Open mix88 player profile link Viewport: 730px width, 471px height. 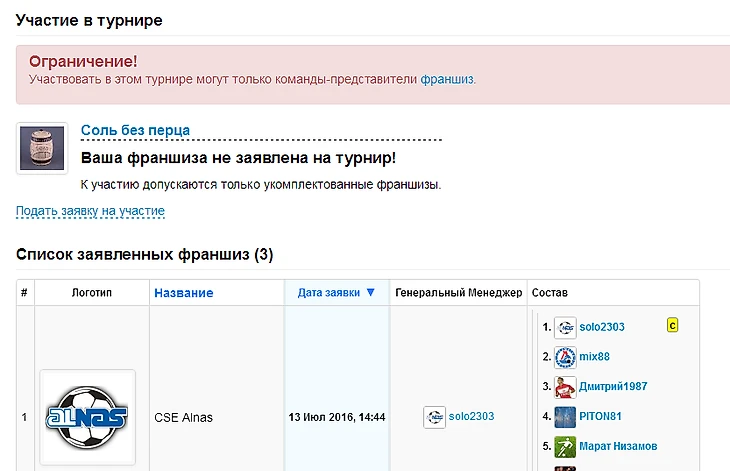click(x=594, y=357)
